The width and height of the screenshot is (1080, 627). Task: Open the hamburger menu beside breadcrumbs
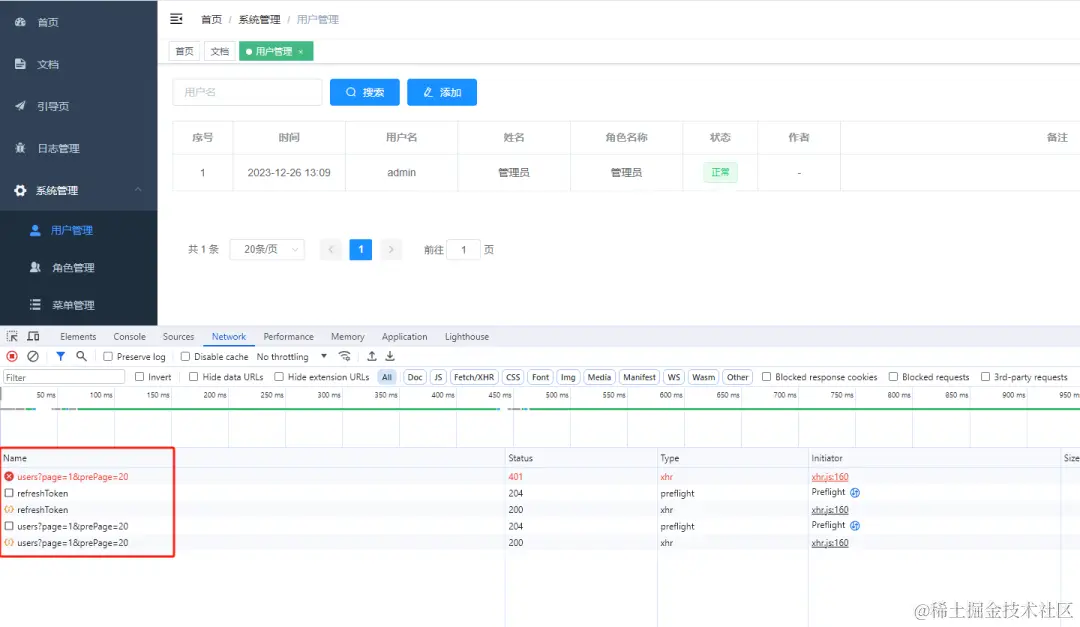coord(176,18)
